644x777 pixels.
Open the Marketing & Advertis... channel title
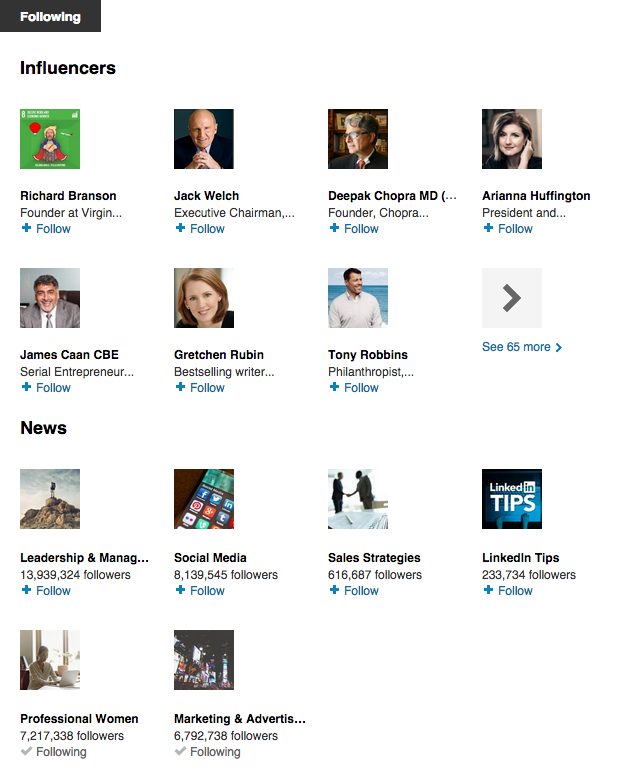click(240, 719)
